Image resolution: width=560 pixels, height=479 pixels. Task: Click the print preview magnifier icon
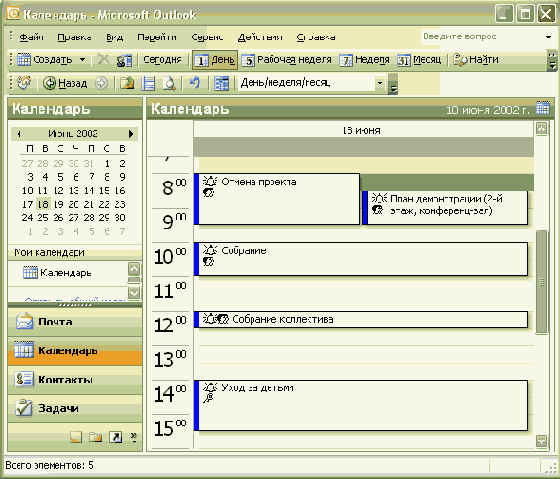point(169,83)
